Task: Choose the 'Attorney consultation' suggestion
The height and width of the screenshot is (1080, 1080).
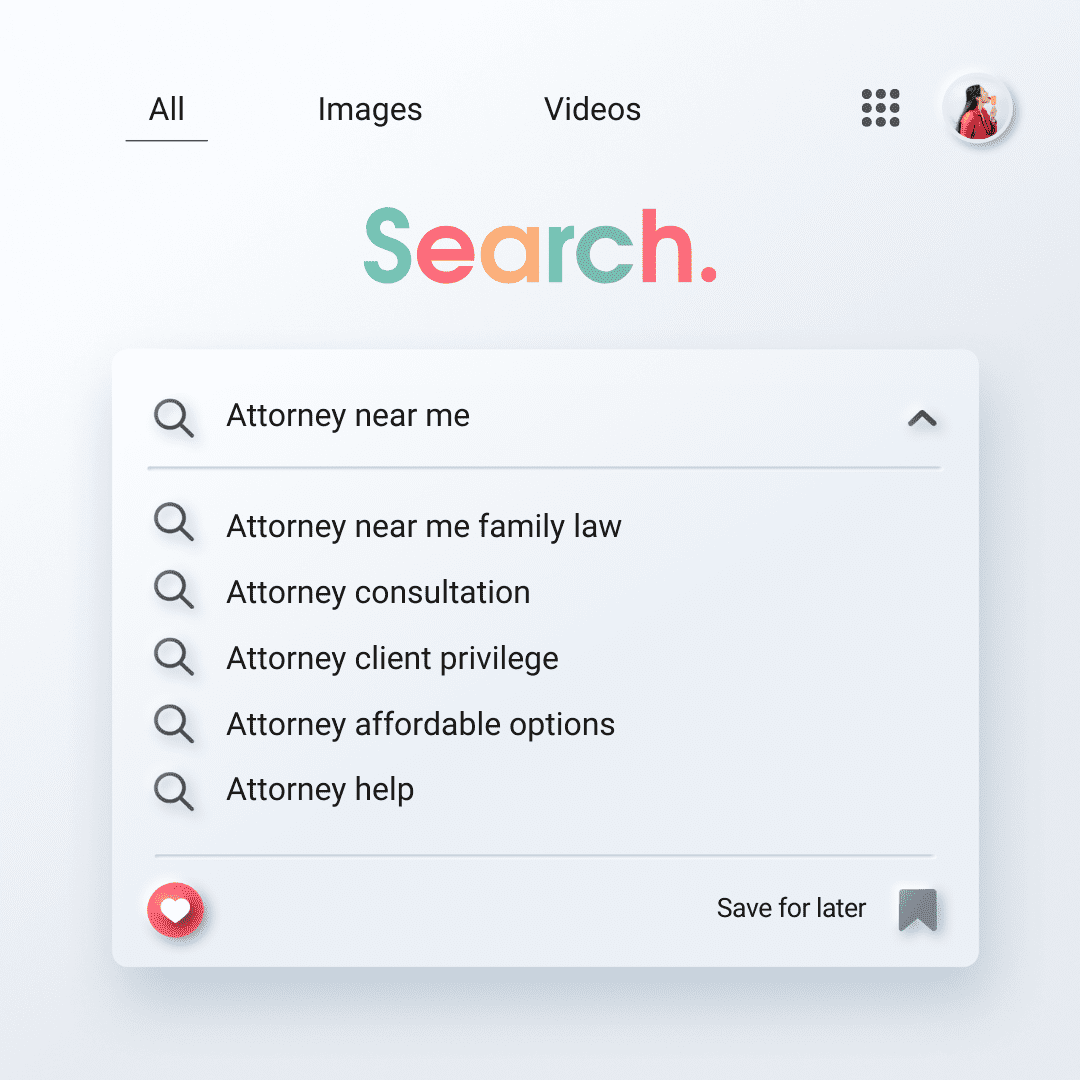Action: [x=378, y=592]
